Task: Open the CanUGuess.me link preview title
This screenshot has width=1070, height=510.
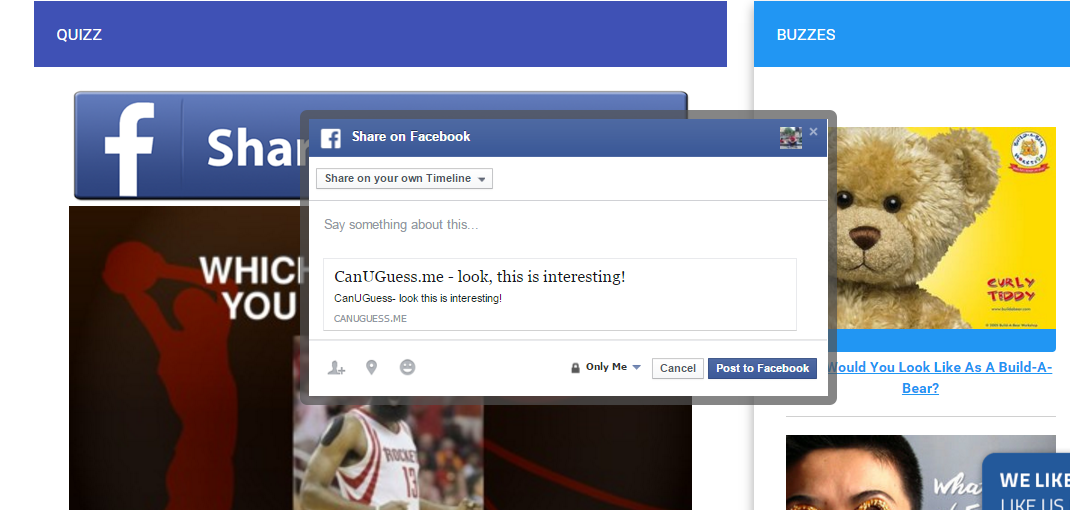Action: [479, 277]
